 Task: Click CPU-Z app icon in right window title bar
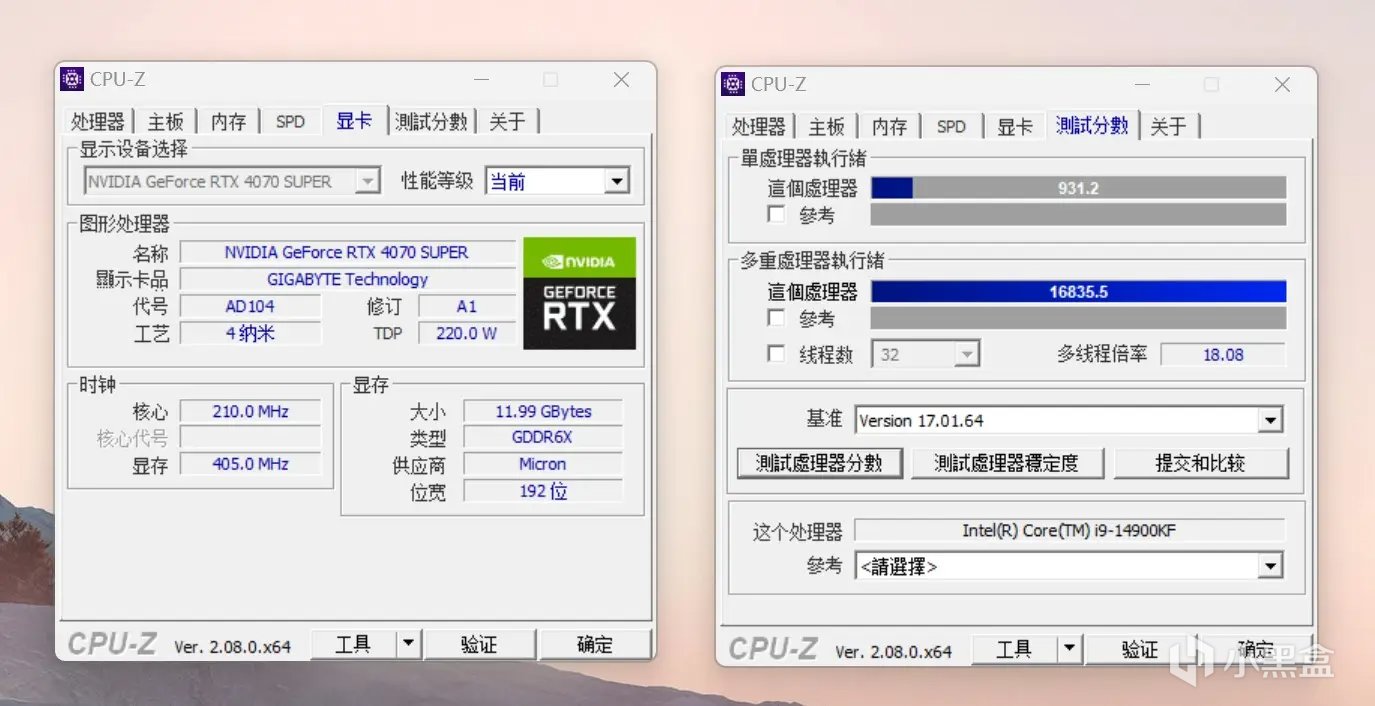click(733, 84)
